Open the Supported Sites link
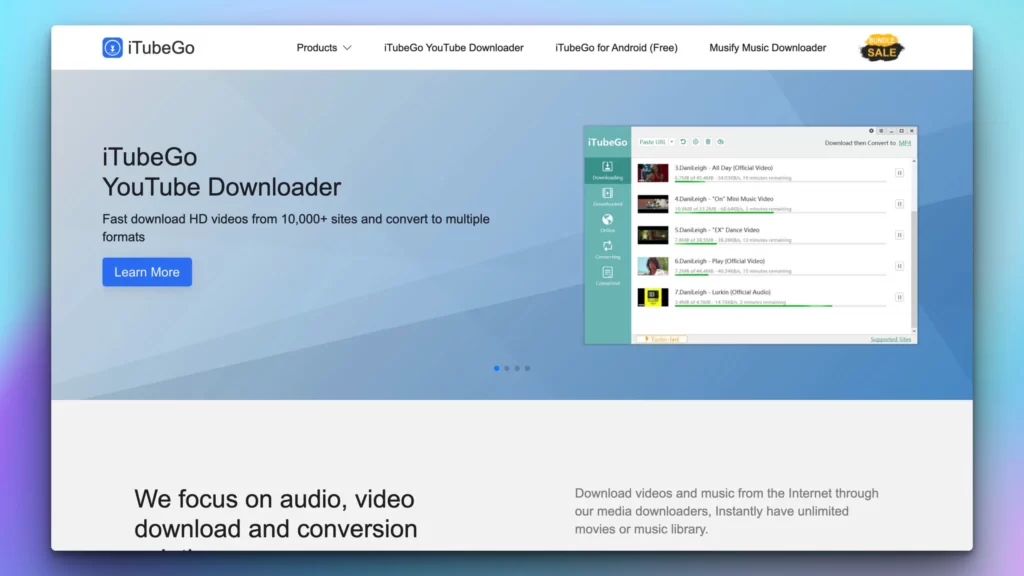 891,340
